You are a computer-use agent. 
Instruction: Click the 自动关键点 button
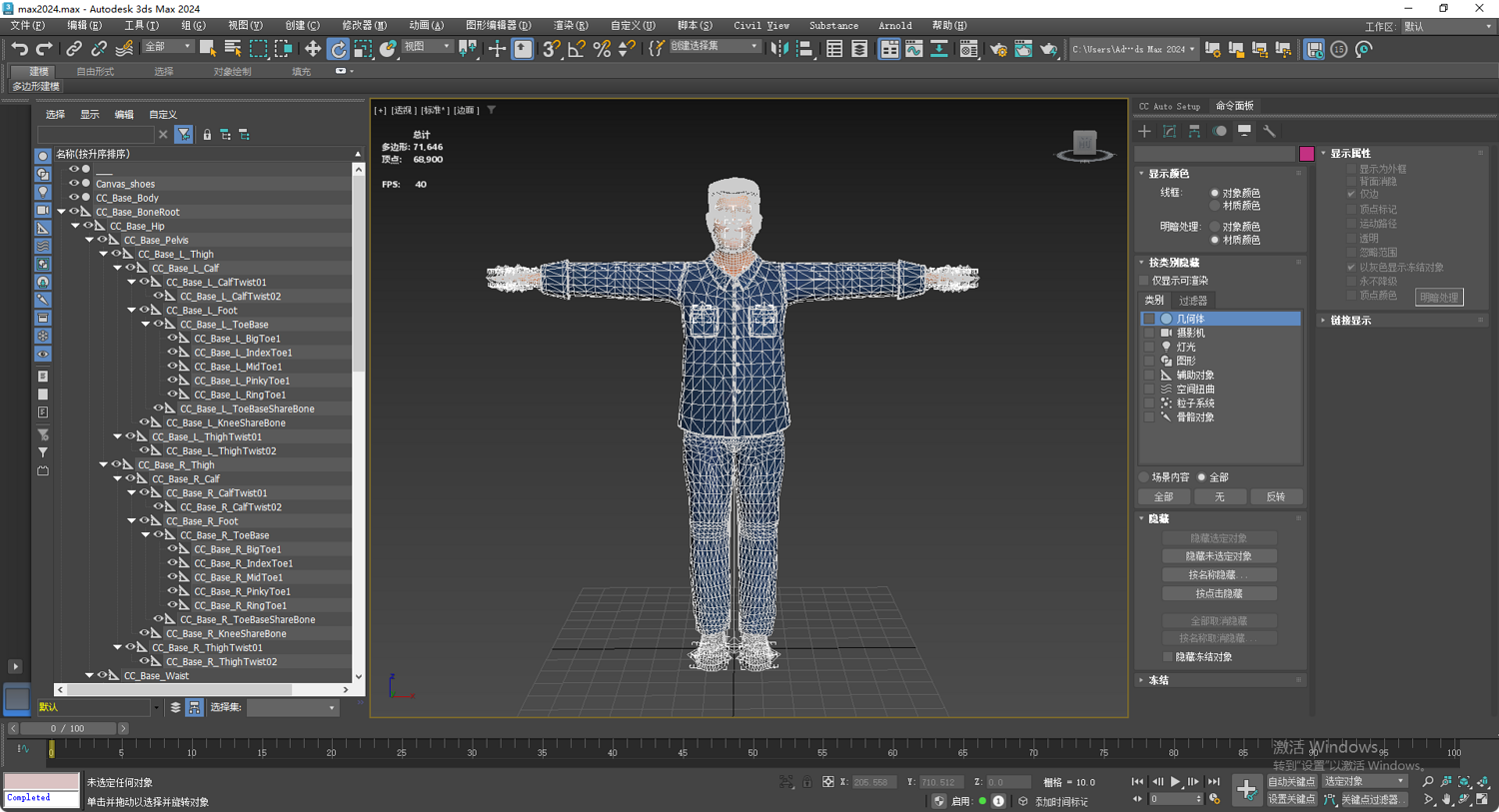point(1291,782)
